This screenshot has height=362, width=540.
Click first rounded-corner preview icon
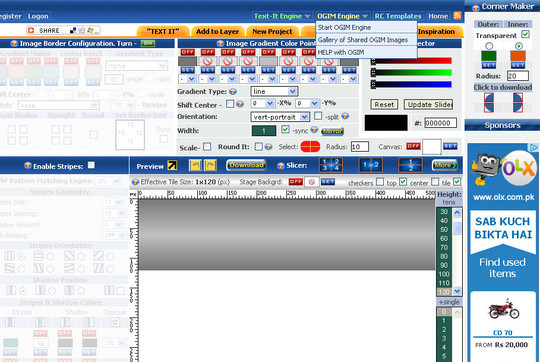click(x=195, y=165)
